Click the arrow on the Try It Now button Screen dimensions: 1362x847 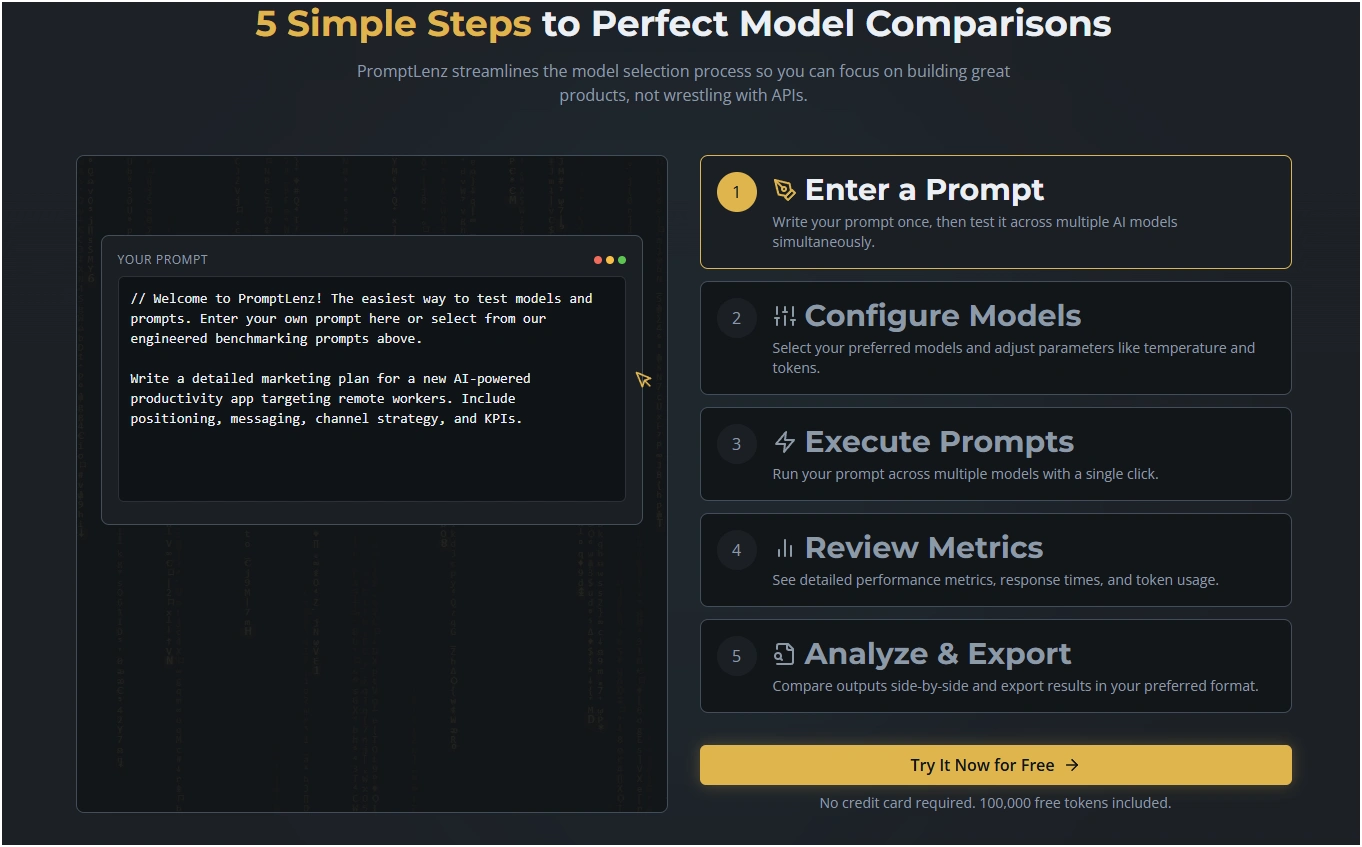point(1072,765)
